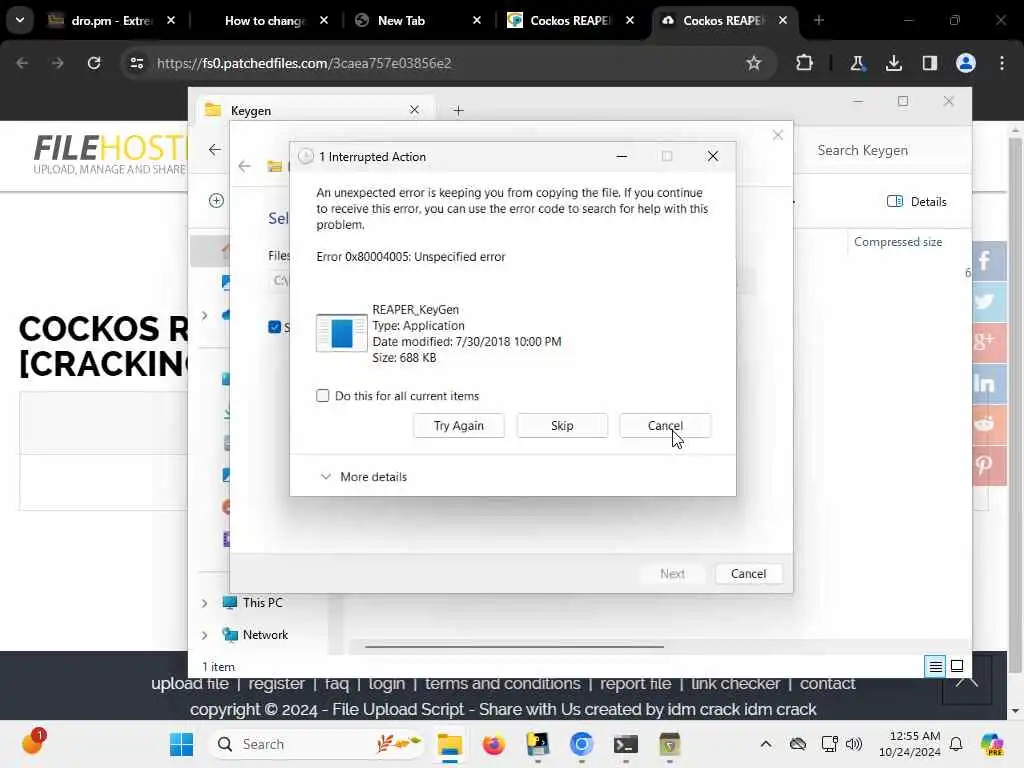Click the browser page vertical scrollbar
Screen dimensions: 1024x768
click(1015, 405)
